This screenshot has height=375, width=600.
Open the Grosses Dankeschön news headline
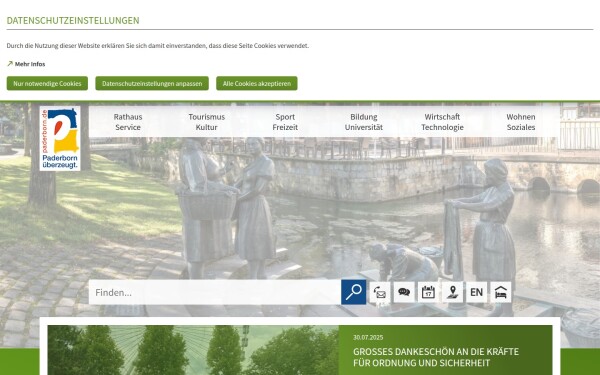436,357
